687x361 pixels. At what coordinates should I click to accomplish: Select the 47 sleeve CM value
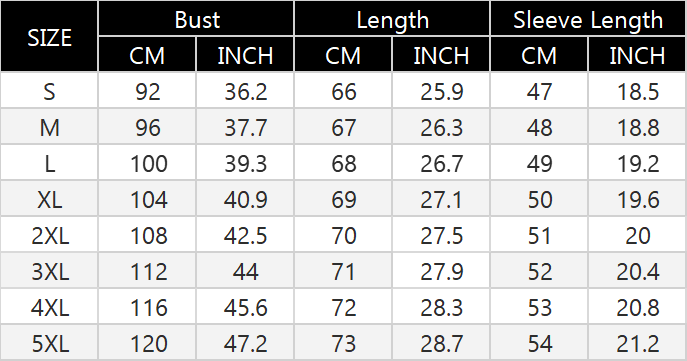[x=539, y=90]
